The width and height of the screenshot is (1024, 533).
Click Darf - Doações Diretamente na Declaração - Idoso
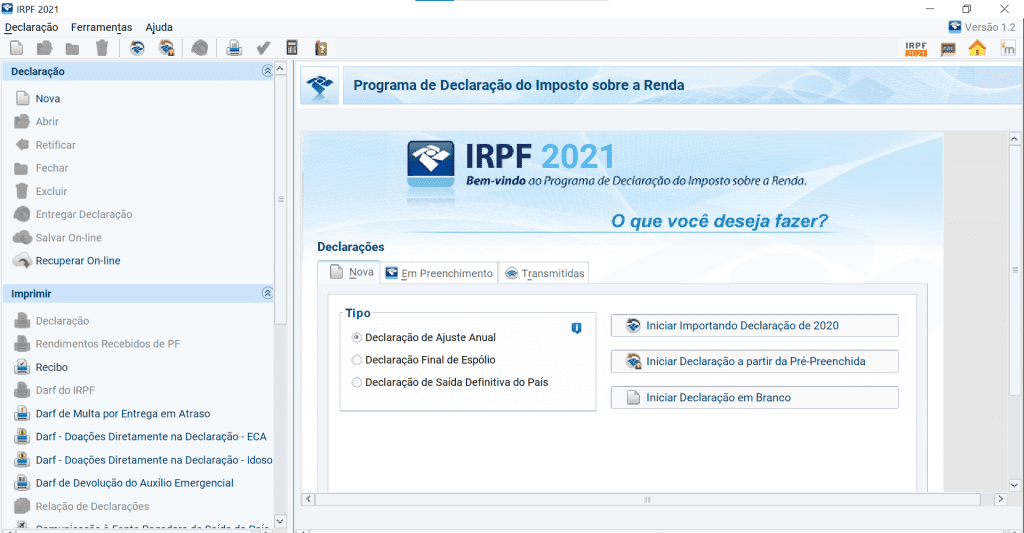pos(153,460)
